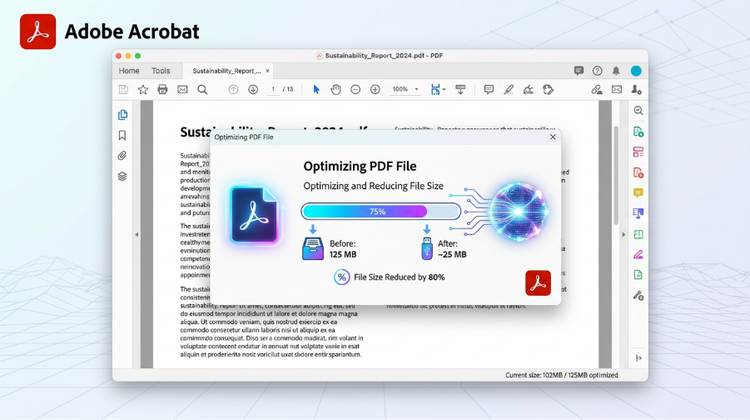Switch to the Tools tab

161,71
